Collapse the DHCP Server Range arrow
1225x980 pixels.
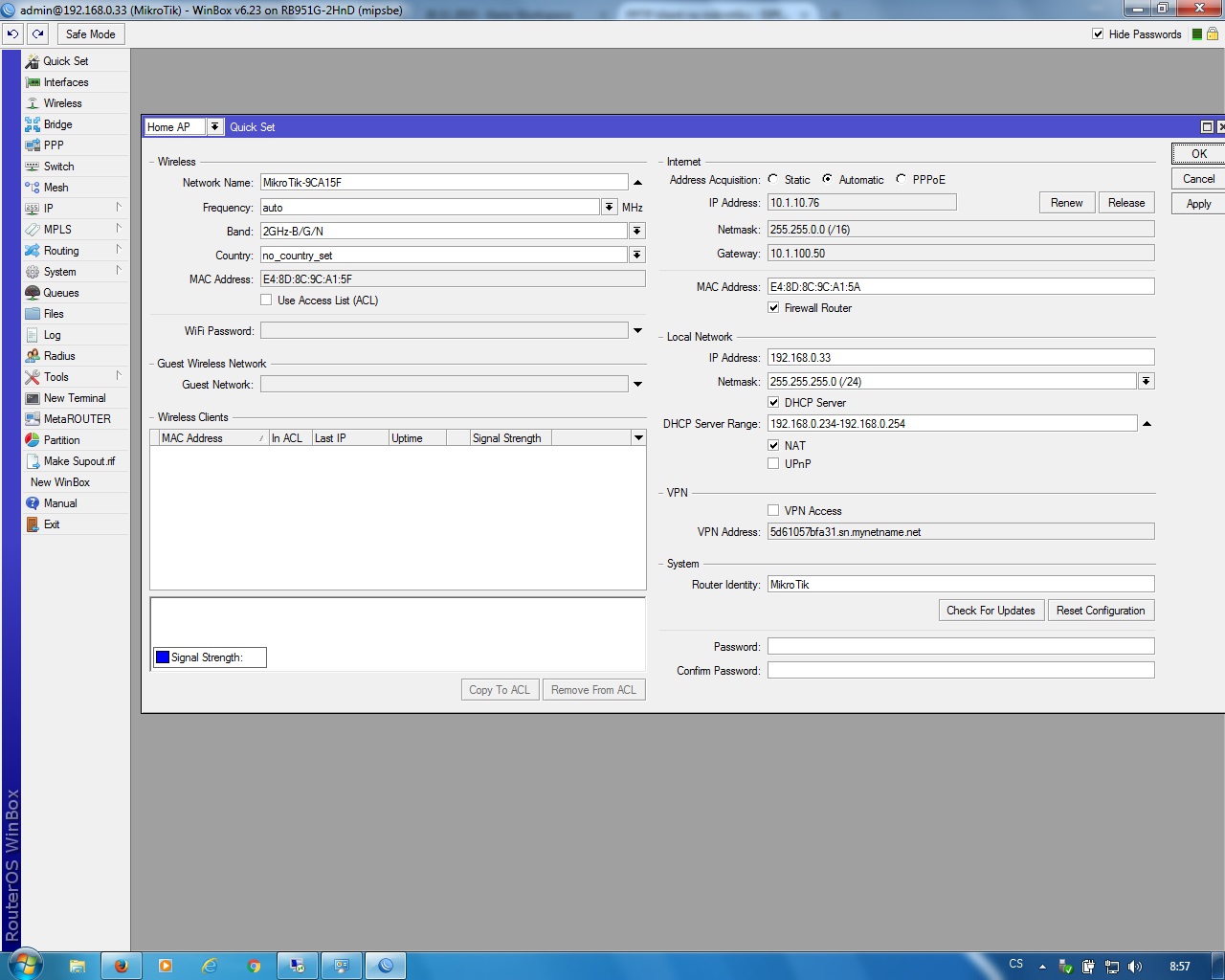coord(1147,424)
